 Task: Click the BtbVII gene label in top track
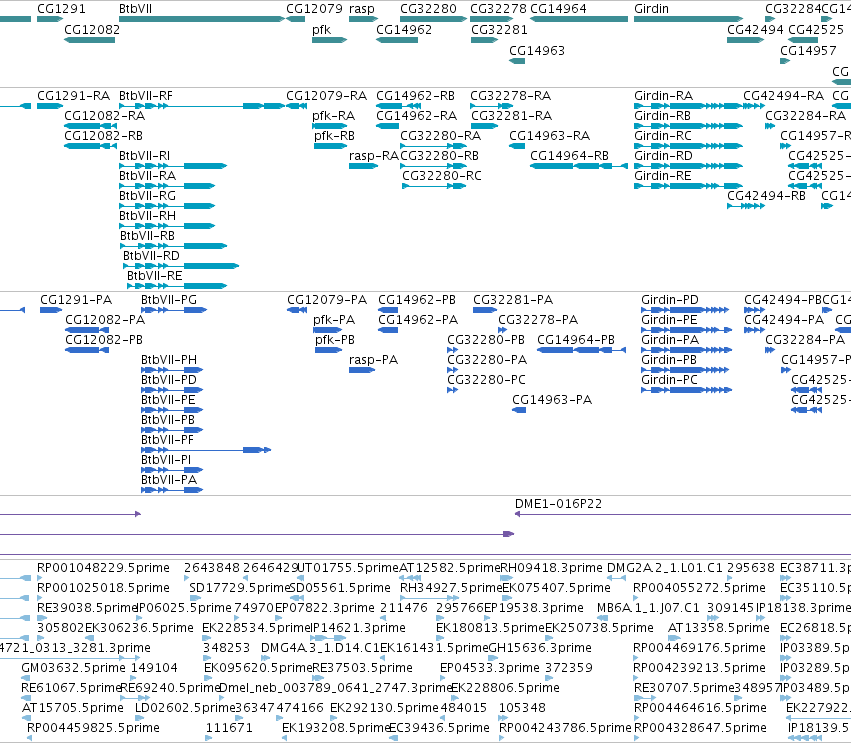pyautogui.click(x=135, y=9)
